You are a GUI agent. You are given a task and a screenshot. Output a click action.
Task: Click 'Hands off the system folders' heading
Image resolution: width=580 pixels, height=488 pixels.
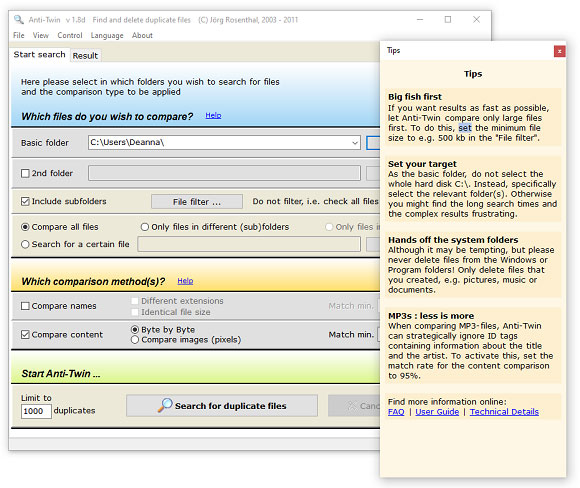pos(453,240)
